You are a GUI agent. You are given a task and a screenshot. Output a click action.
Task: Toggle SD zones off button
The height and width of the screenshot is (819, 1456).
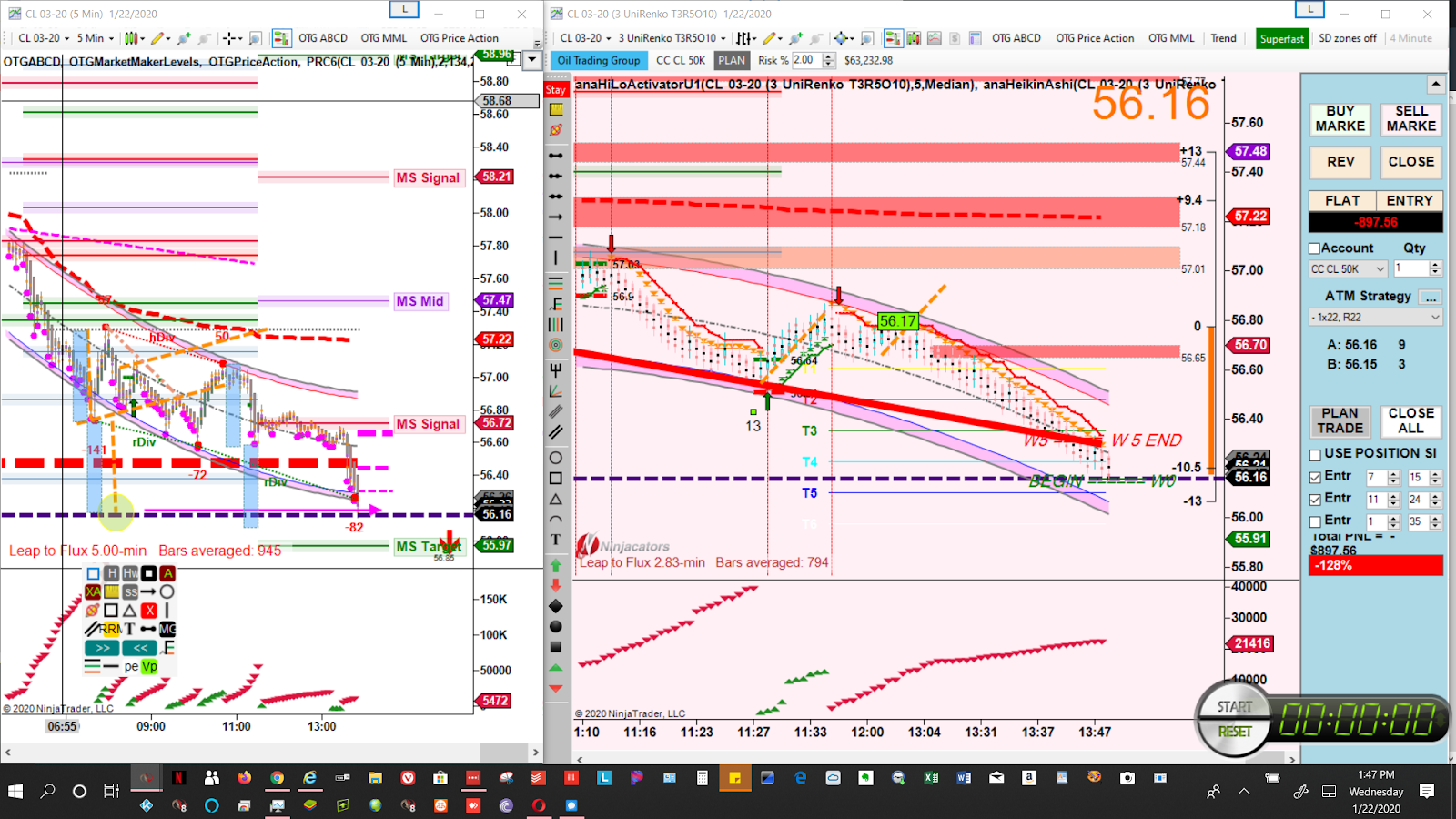(1348, 38)
